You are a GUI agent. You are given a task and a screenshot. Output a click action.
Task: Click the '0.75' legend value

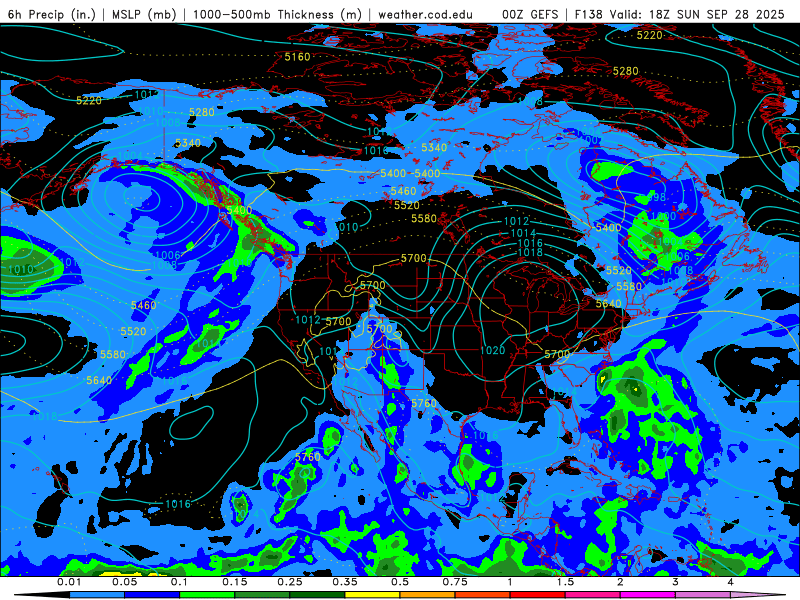coord(455,582)
